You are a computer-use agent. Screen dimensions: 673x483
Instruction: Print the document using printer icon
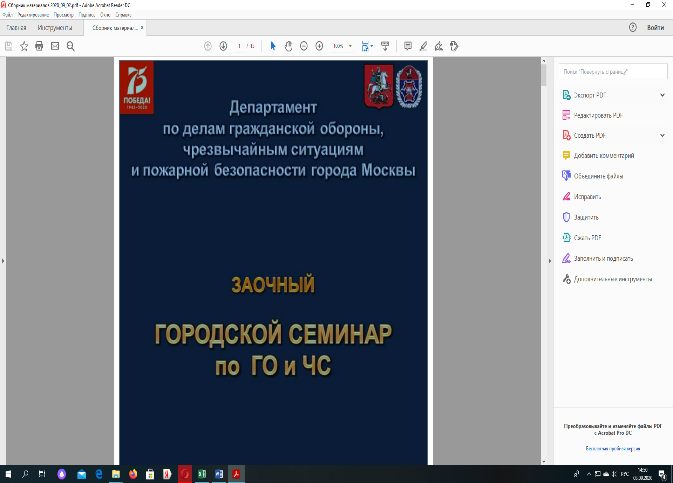pyautogui.click(x=39, y=46)
